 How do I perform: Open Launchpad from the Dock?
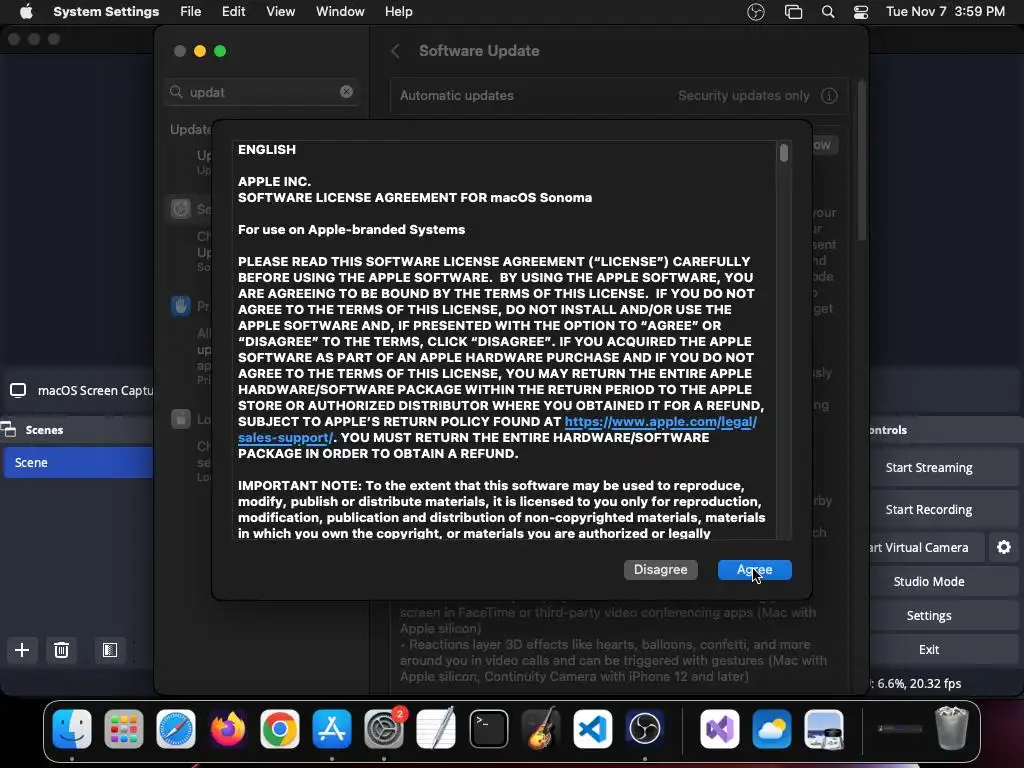(x=123, y=729)
